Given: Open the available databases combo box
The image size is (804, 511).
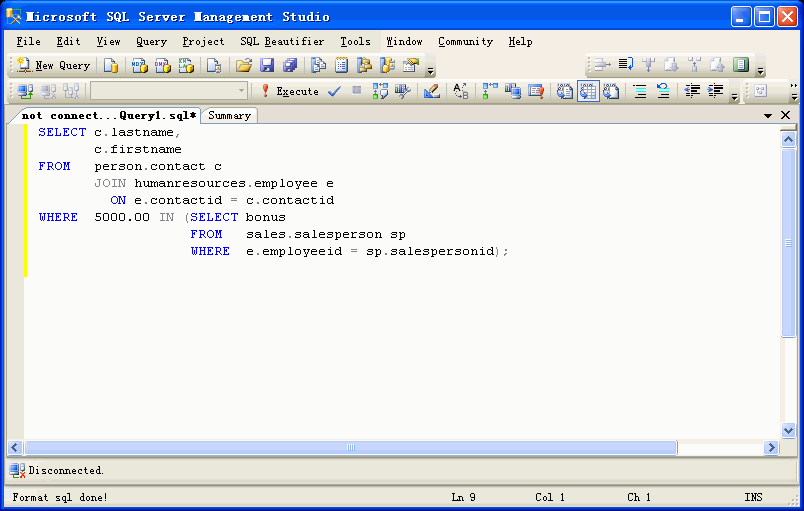Looking at the screenshot, I should tap(169, 91).
